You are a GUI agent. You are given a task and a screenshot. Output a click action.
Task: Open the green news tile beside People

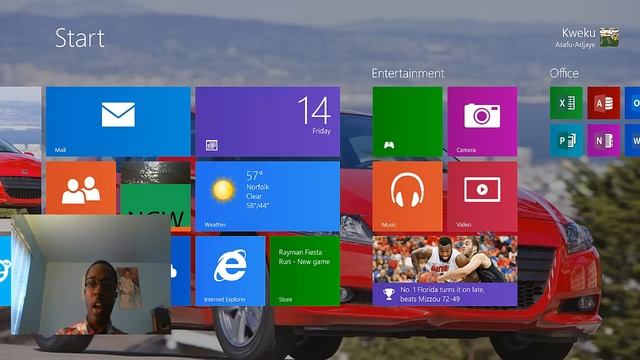pos(156,205)
